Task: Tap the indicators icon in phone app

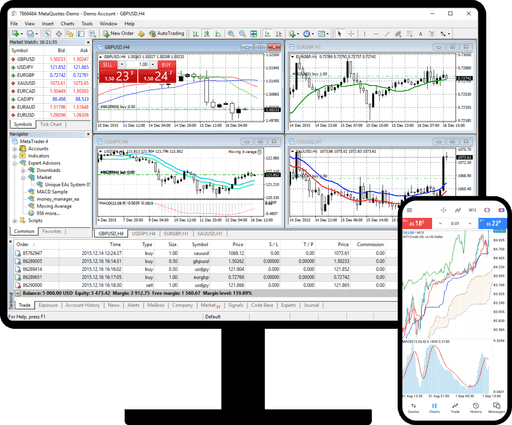Action: [458, 210]
